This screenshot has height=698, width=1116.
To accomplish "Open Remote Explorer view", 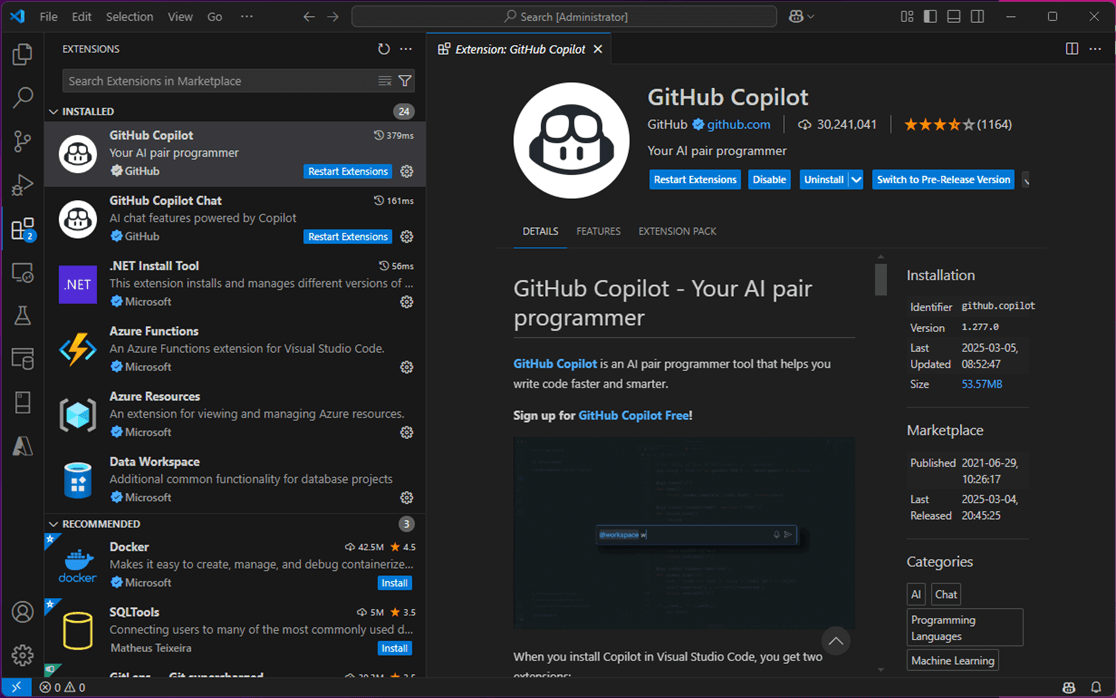I will point(22,273).
